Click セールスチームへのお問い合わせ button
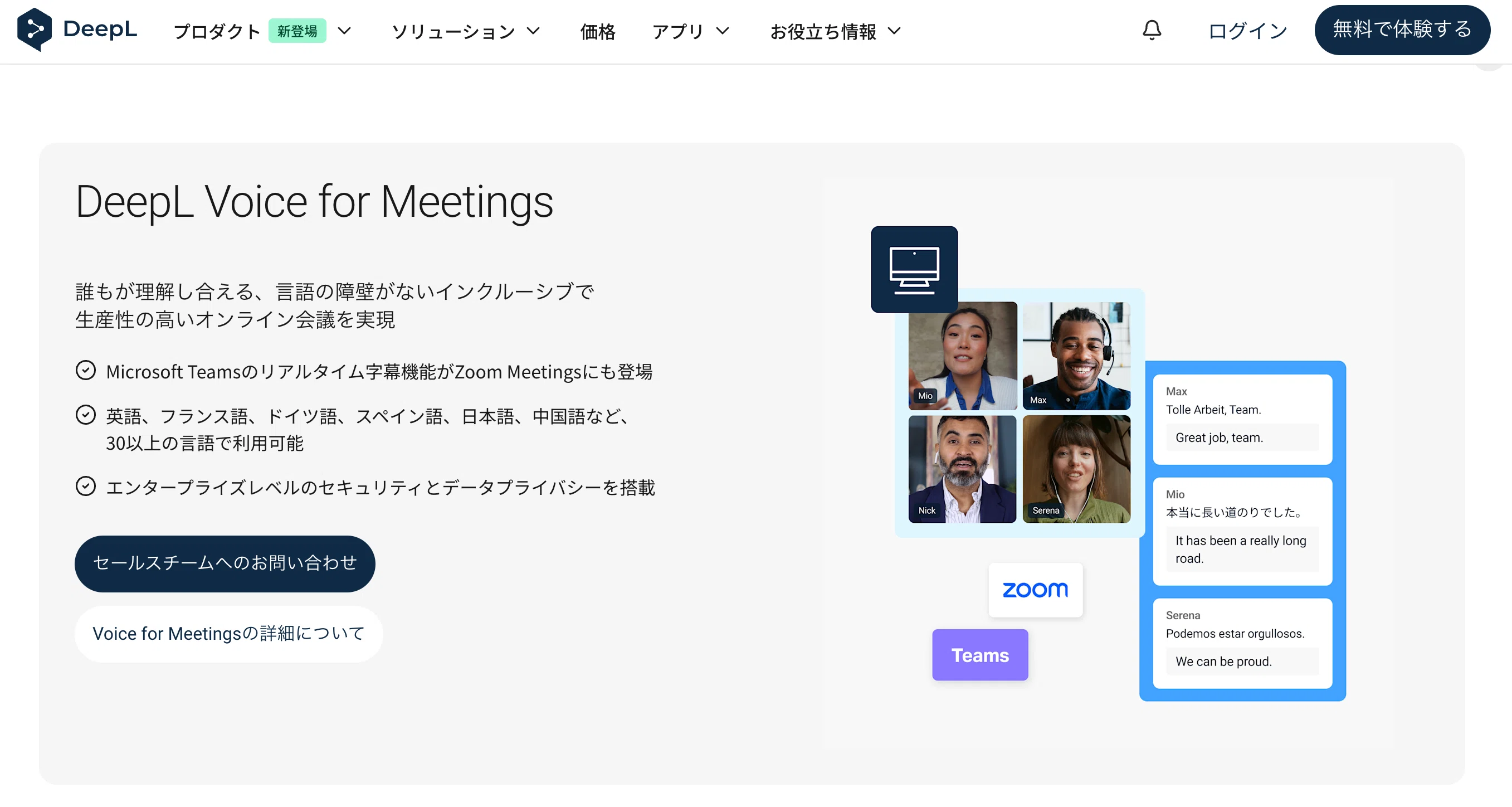The image size is (1512, 807). click(x=225, y=563)
